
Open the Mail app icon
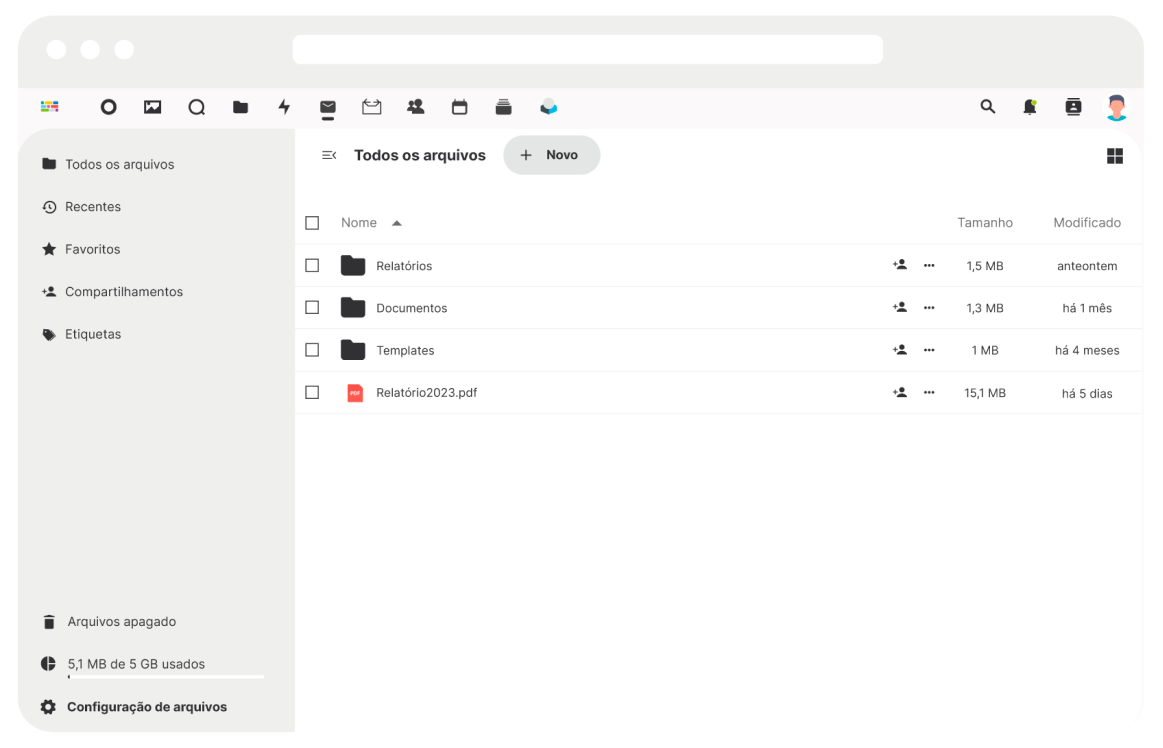(328, 107)
